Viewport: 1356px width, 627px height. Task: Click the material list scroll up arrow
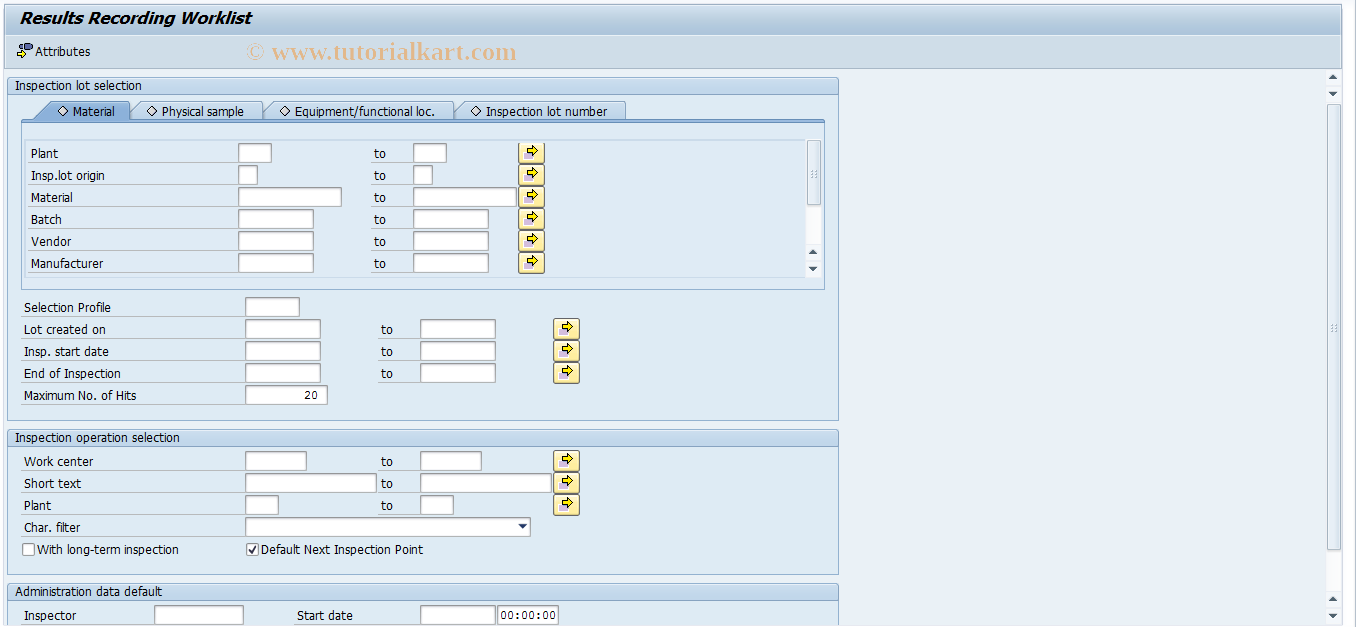point(813,252)
